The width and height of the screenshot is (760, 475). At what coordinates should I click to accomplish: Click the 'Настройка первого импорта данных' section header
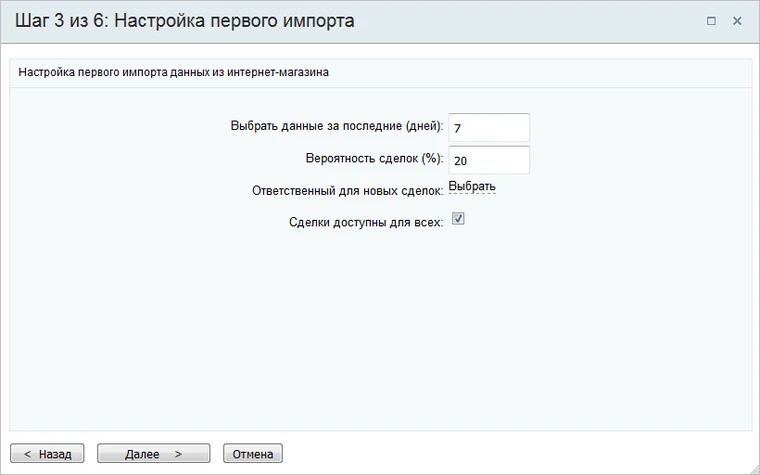point(174,72)
